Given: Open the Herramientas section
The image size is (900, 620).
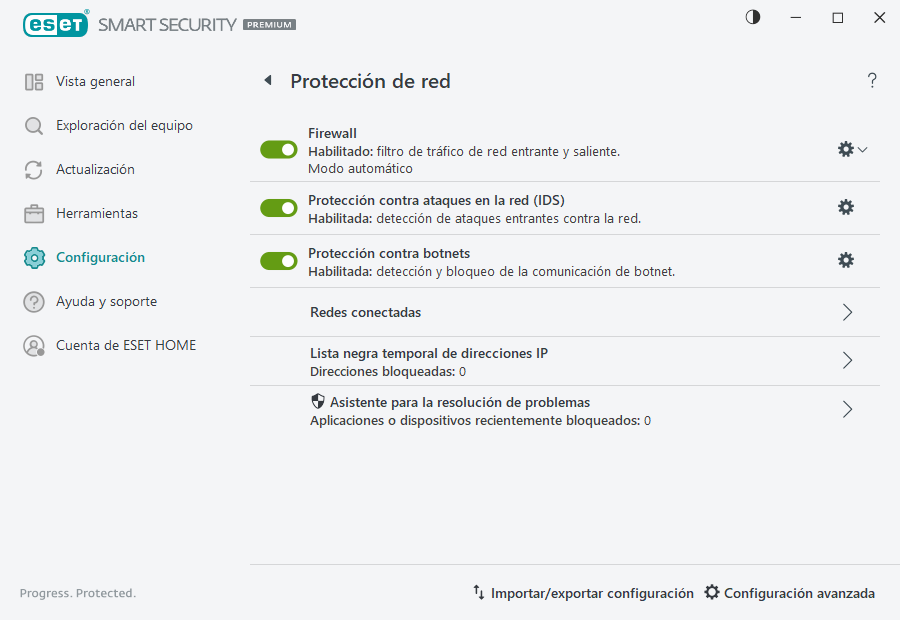Looking at the screenshot, I should pyautogui.click(x=32, y=213).
